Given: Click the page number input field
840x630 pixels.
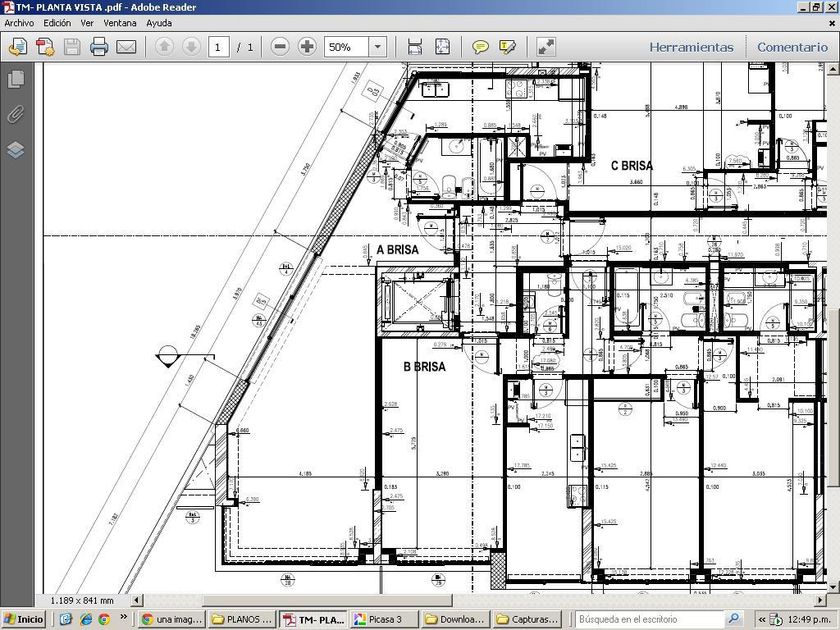Looking at the screenshot, I should tap(219, 47).
